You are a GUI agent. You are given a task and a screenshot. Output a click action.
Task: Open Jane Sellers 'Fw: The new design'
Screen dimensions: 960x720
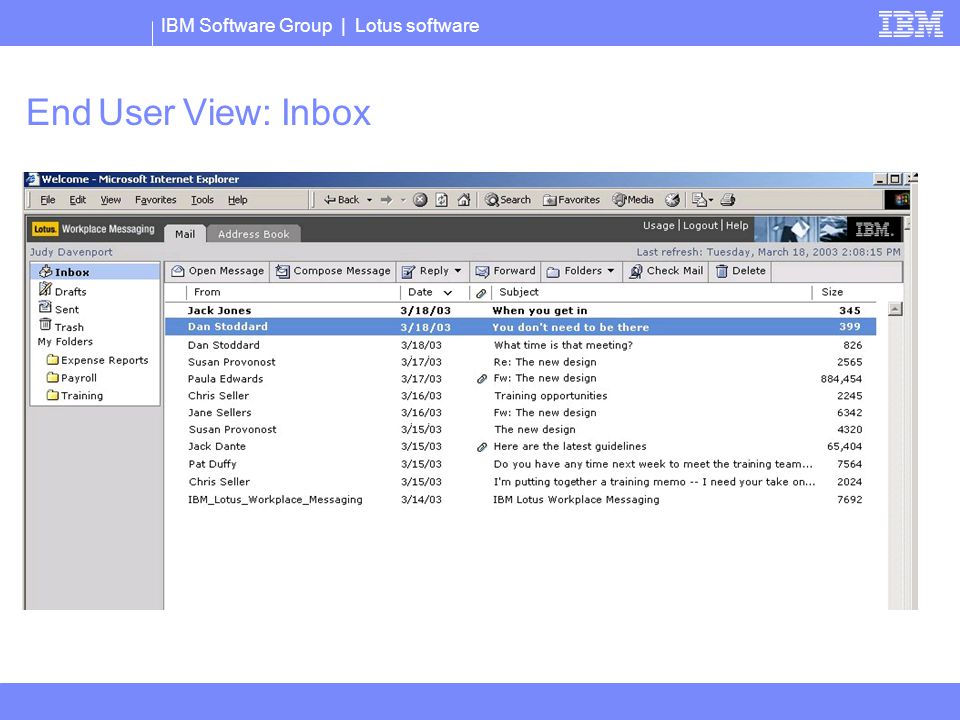(520, 413)
